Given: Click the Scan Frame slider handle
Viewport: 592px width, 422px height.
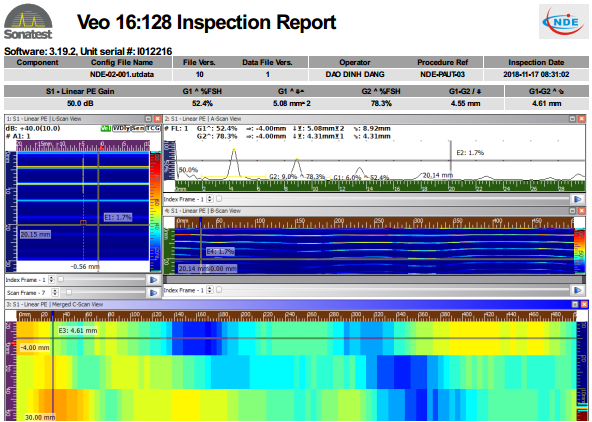Looking at the screenshot, I should click(x=69, y=292).
